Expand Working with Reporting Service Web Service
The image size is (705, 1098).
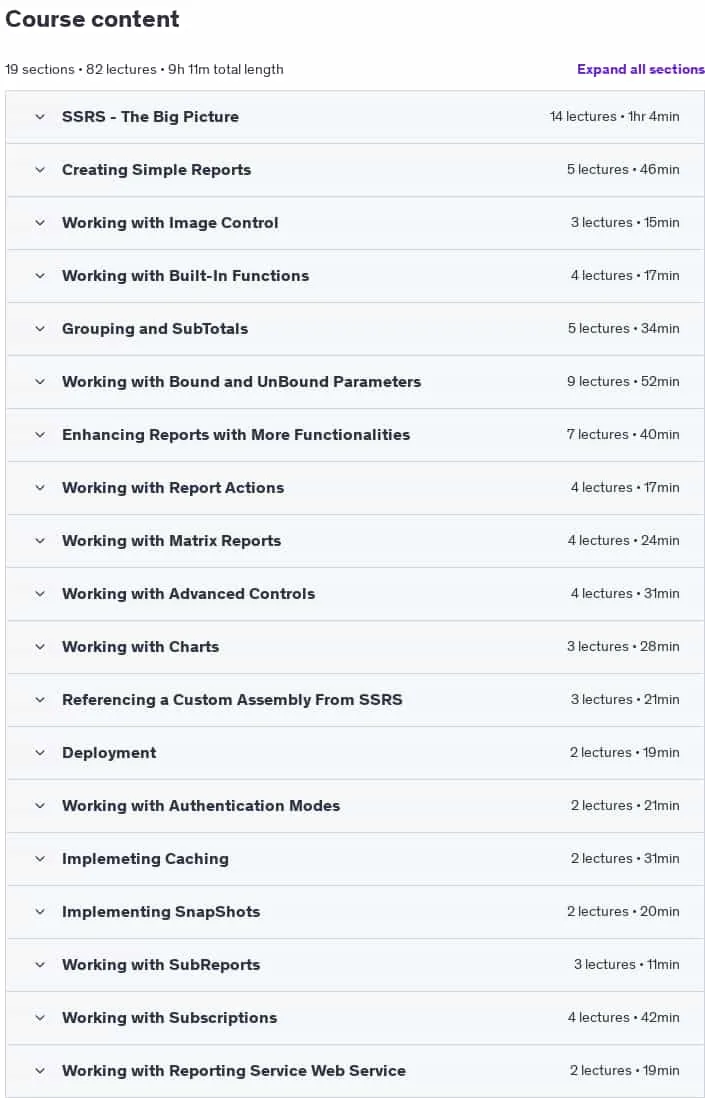click(x=355, y=1071)
